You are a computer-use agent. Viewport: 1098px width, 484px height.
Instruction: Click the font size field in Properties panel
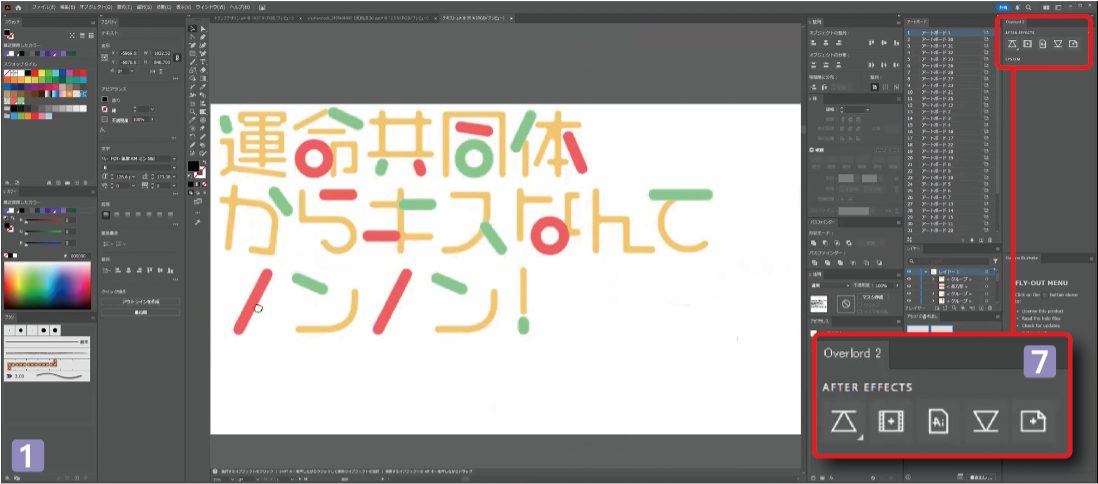(x=123, y=177)
